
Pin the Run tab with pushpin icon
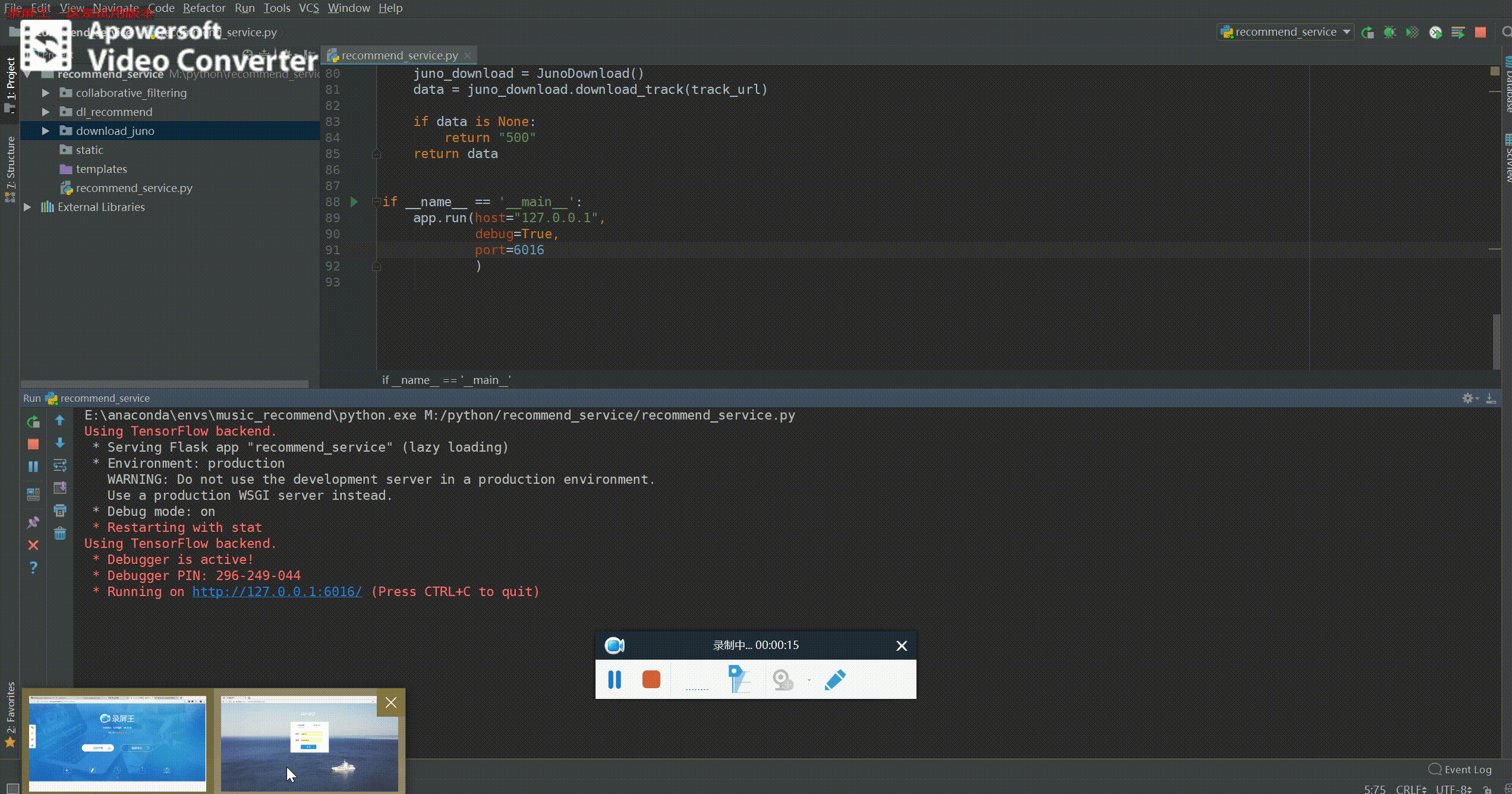point(33,522)
